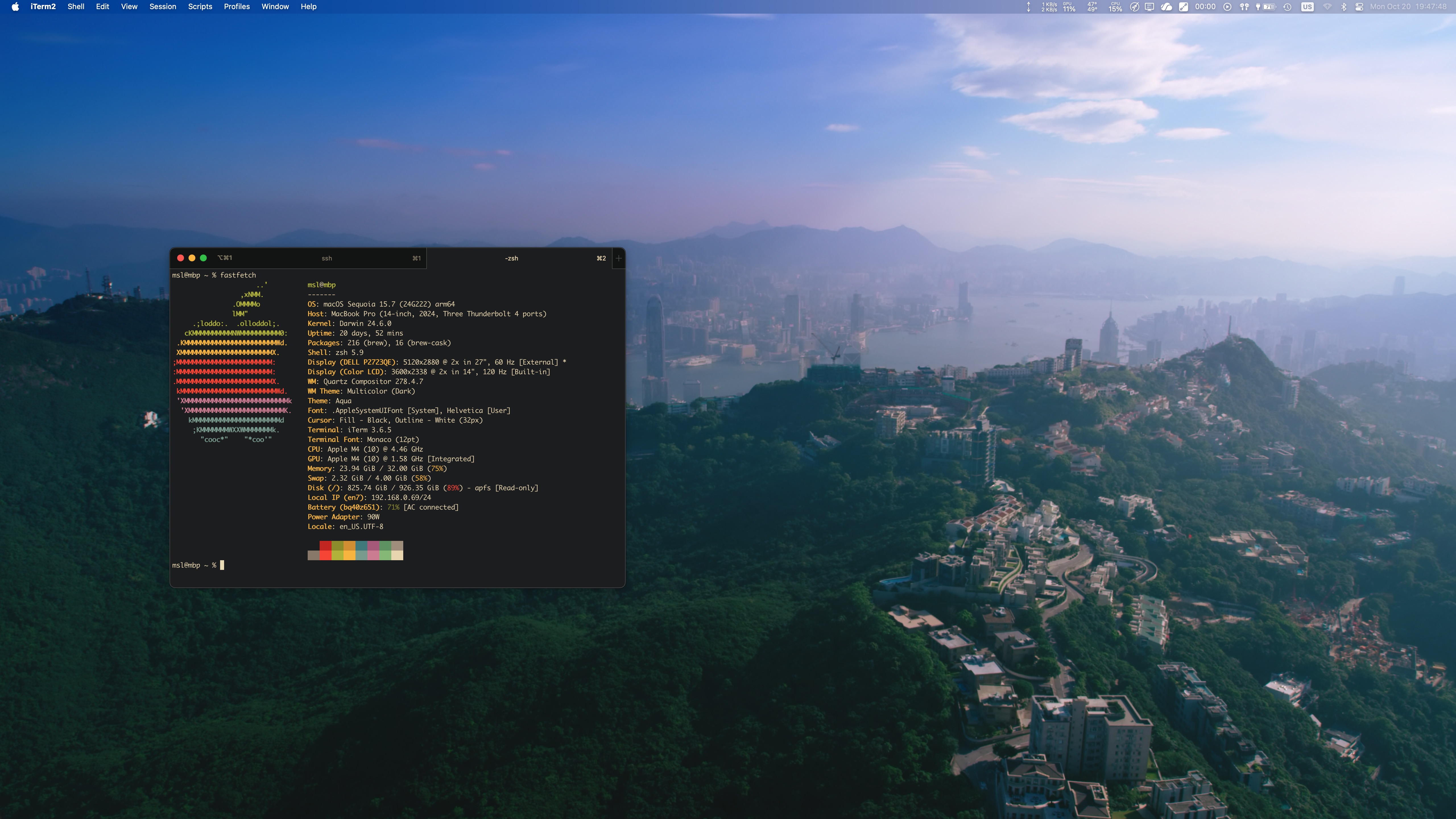This screenshot has width=1456, height=819.
Task: Click the Bluetooth status icon
Action: [x=1343, y=7]
